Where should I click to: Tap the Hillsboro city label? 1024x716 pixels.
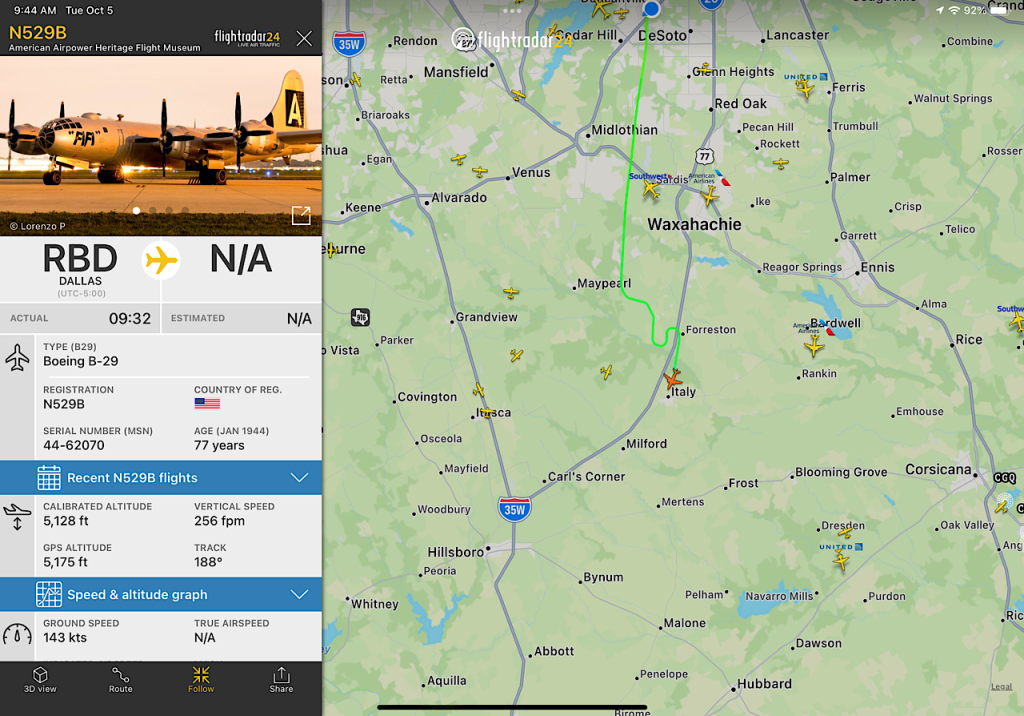pyautogui.click(x=455, y=552)
